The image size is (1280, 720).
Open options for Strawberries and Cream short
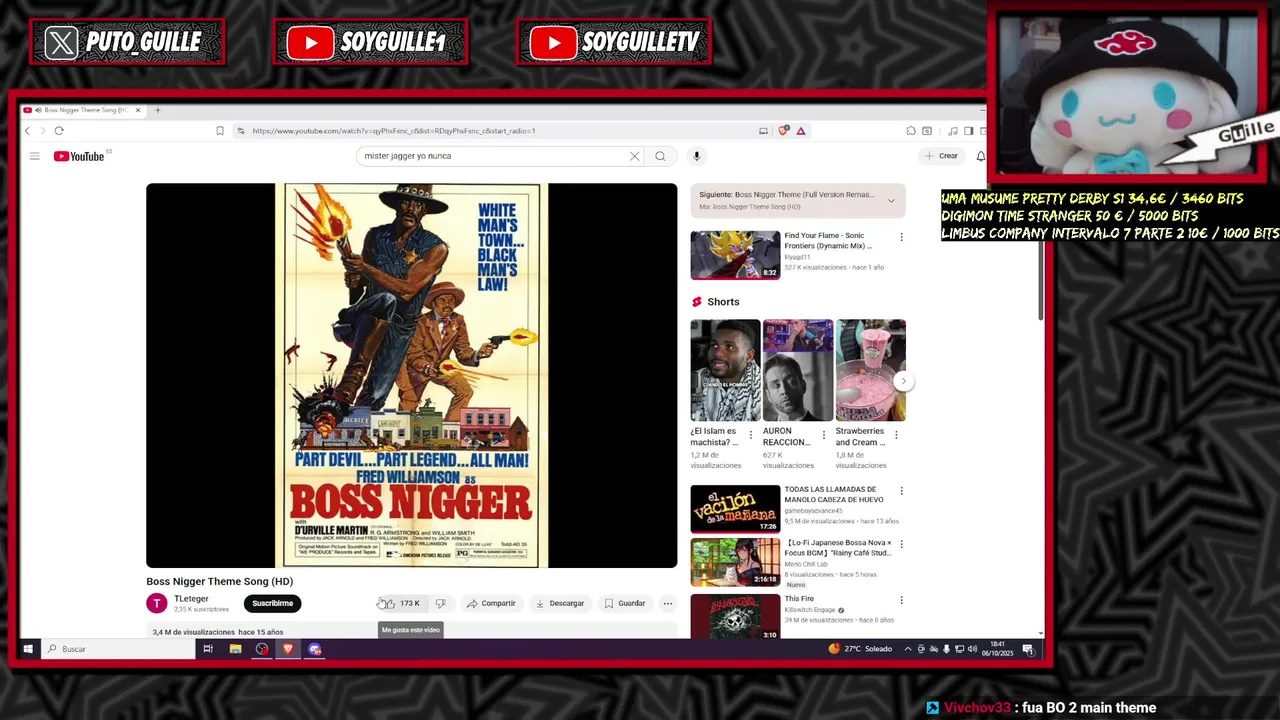pyautogui.click(x=896, y=435)
